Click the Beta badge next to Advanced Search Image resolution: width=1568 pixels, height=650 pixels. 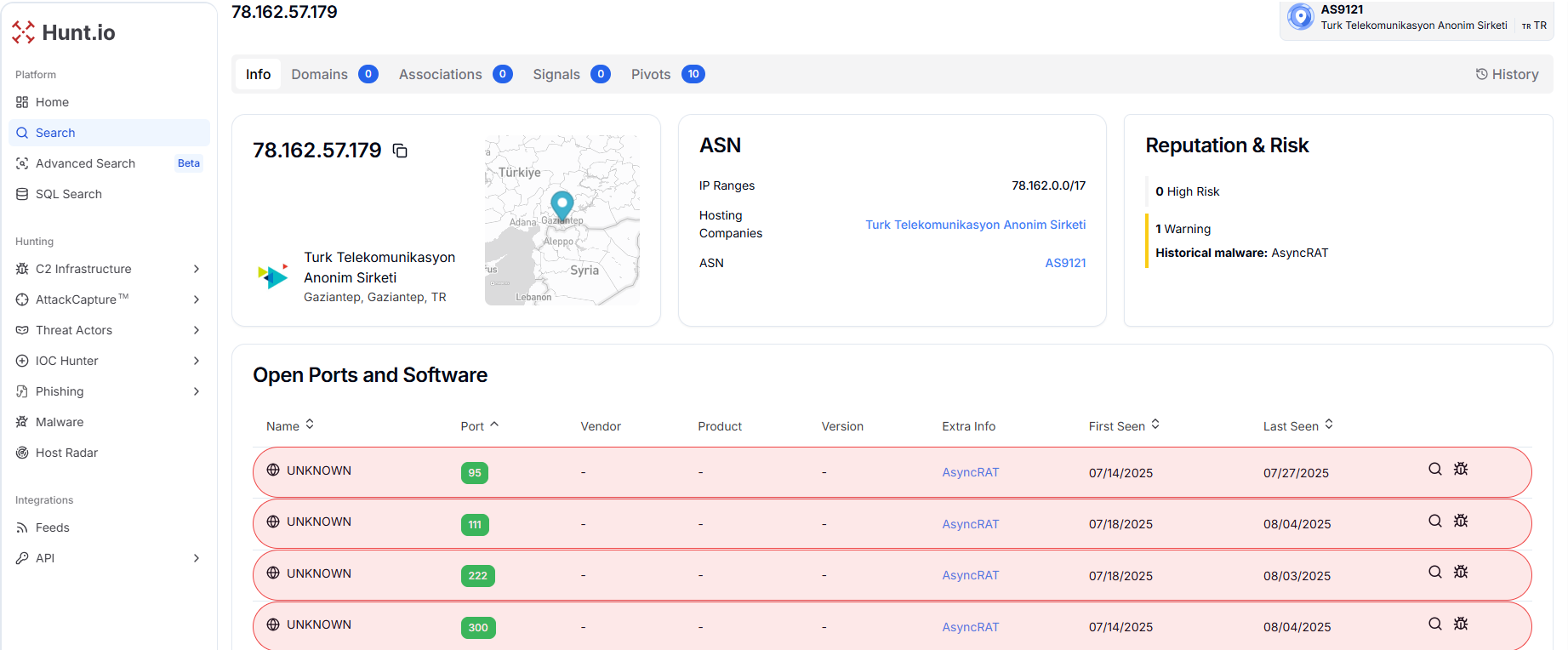pyautogui.click(x=189, y=163)
